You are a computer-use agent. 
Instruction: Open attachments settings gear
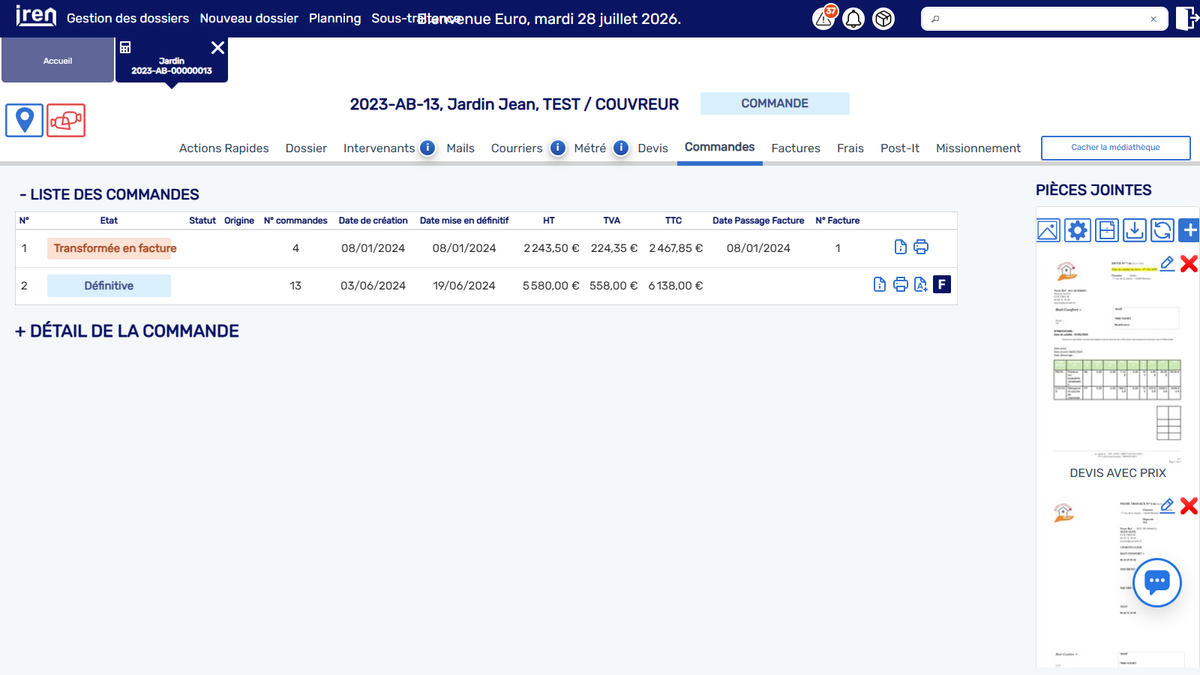(1077, 230)
